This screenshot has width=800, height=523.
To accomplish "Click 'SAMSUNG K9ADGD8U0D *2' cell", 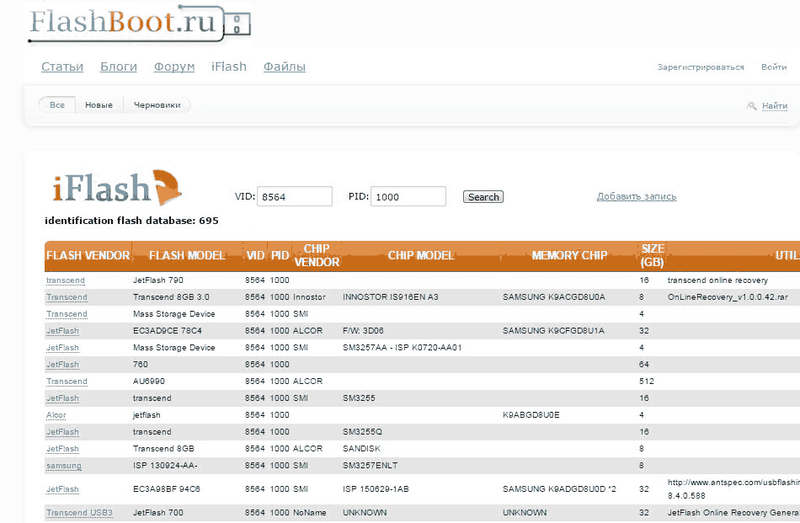I will pyautogui.click(x=559, y=489).
